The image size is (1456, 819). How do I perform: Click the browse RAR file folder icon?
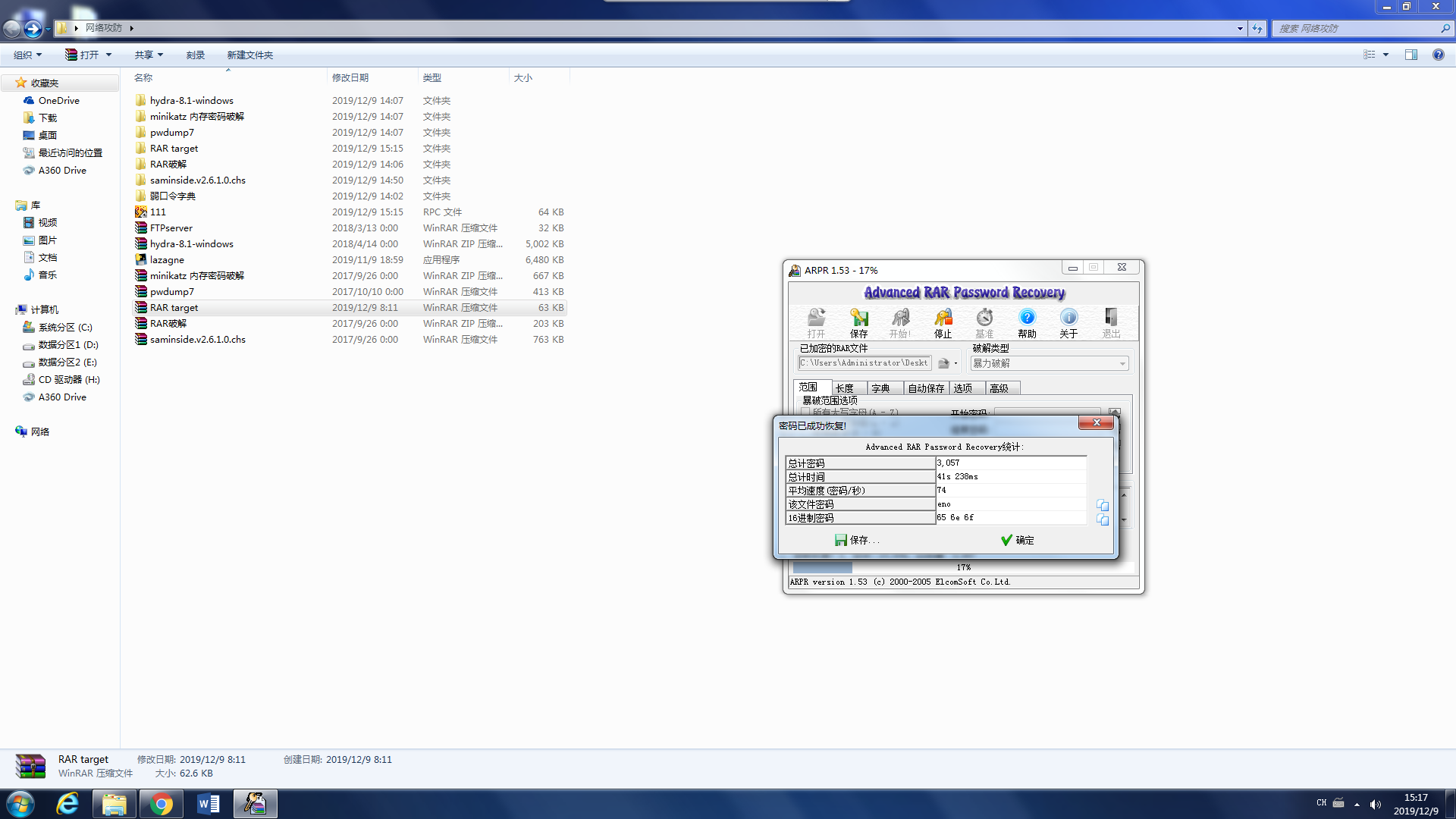pos(943,363)
